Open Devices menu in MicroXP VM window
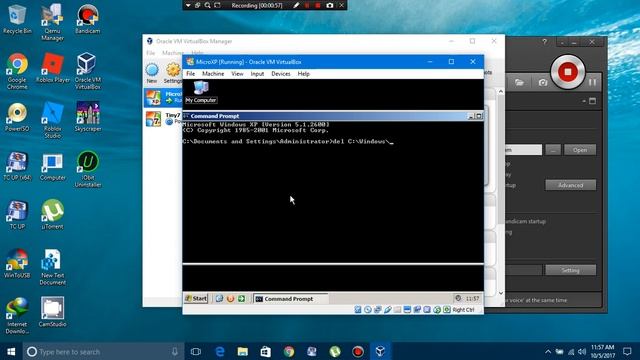 281,74
